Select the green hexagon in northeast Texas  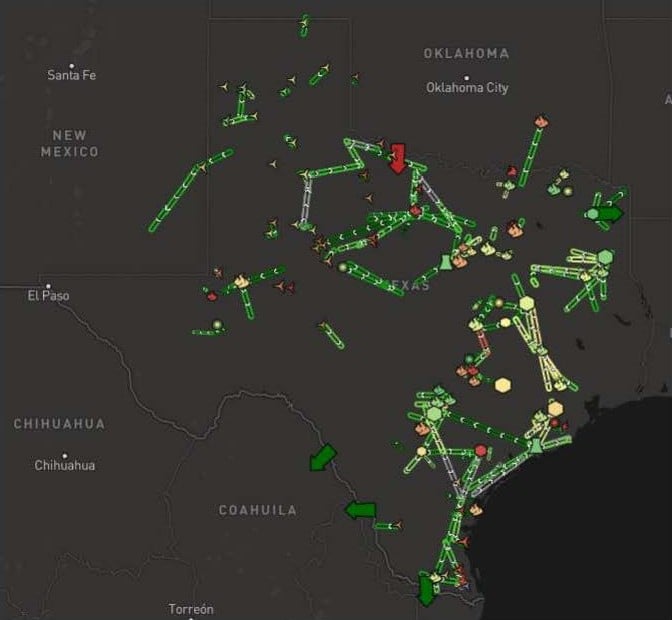pos(604,257)
